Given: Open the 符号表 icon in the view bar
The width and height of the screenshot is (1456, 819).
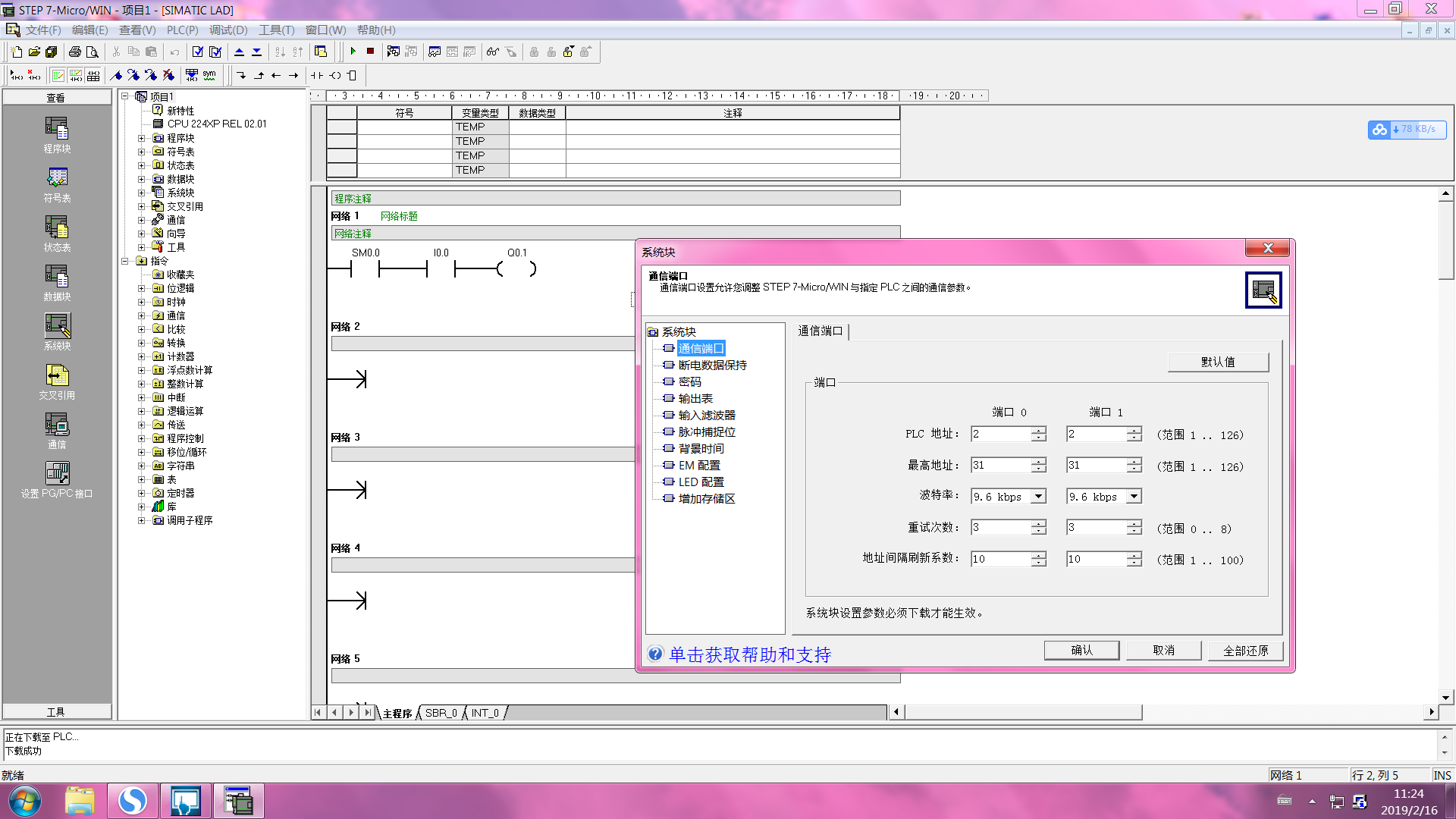Looking at the screenshot, I should (x=57, y=178).
